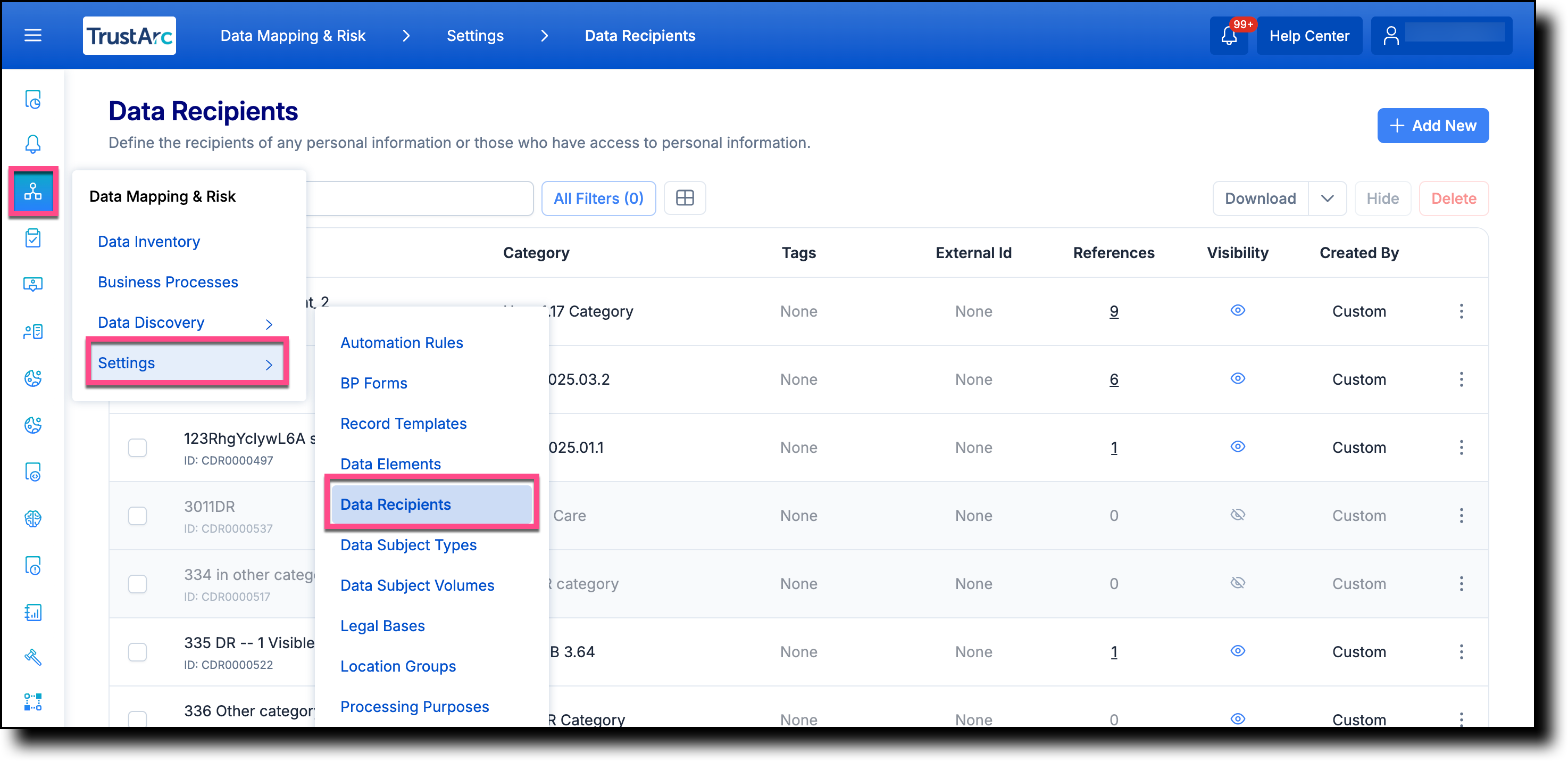
Task: Select the Data Mapping sidebar icon
Action: (34, 192)
